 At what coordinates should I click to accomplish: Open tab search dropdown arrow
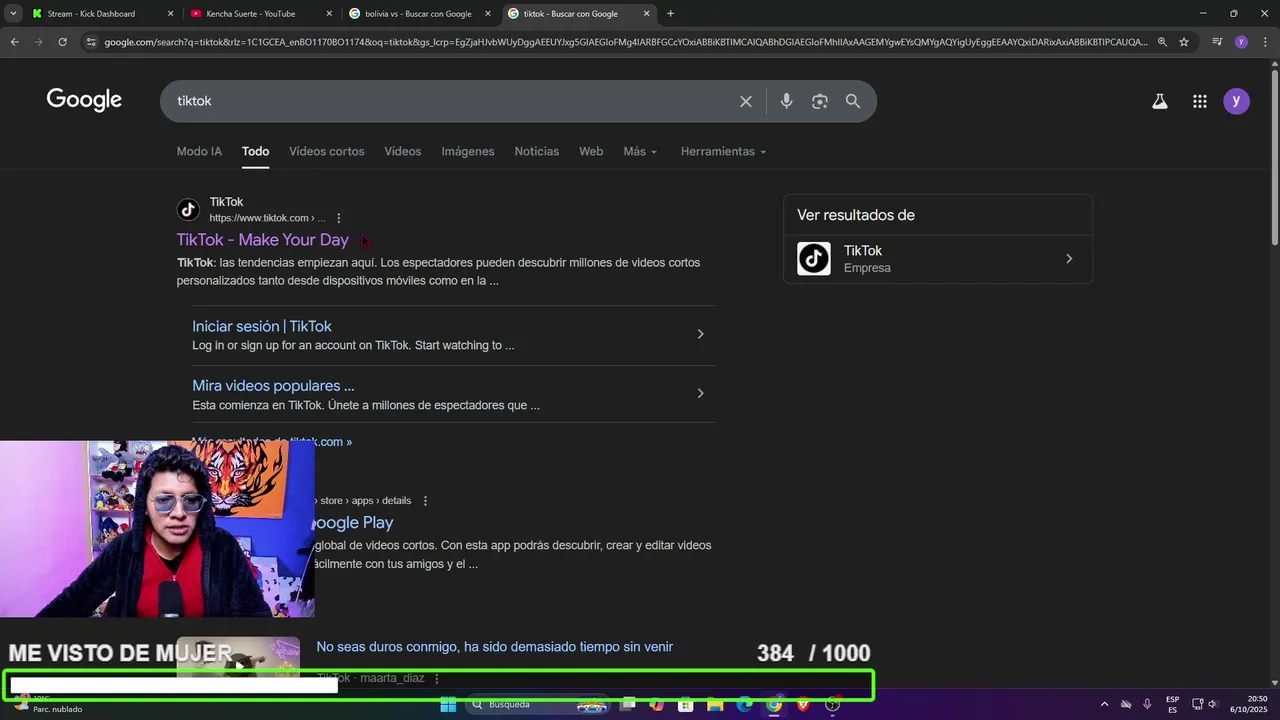pos(13,14)
